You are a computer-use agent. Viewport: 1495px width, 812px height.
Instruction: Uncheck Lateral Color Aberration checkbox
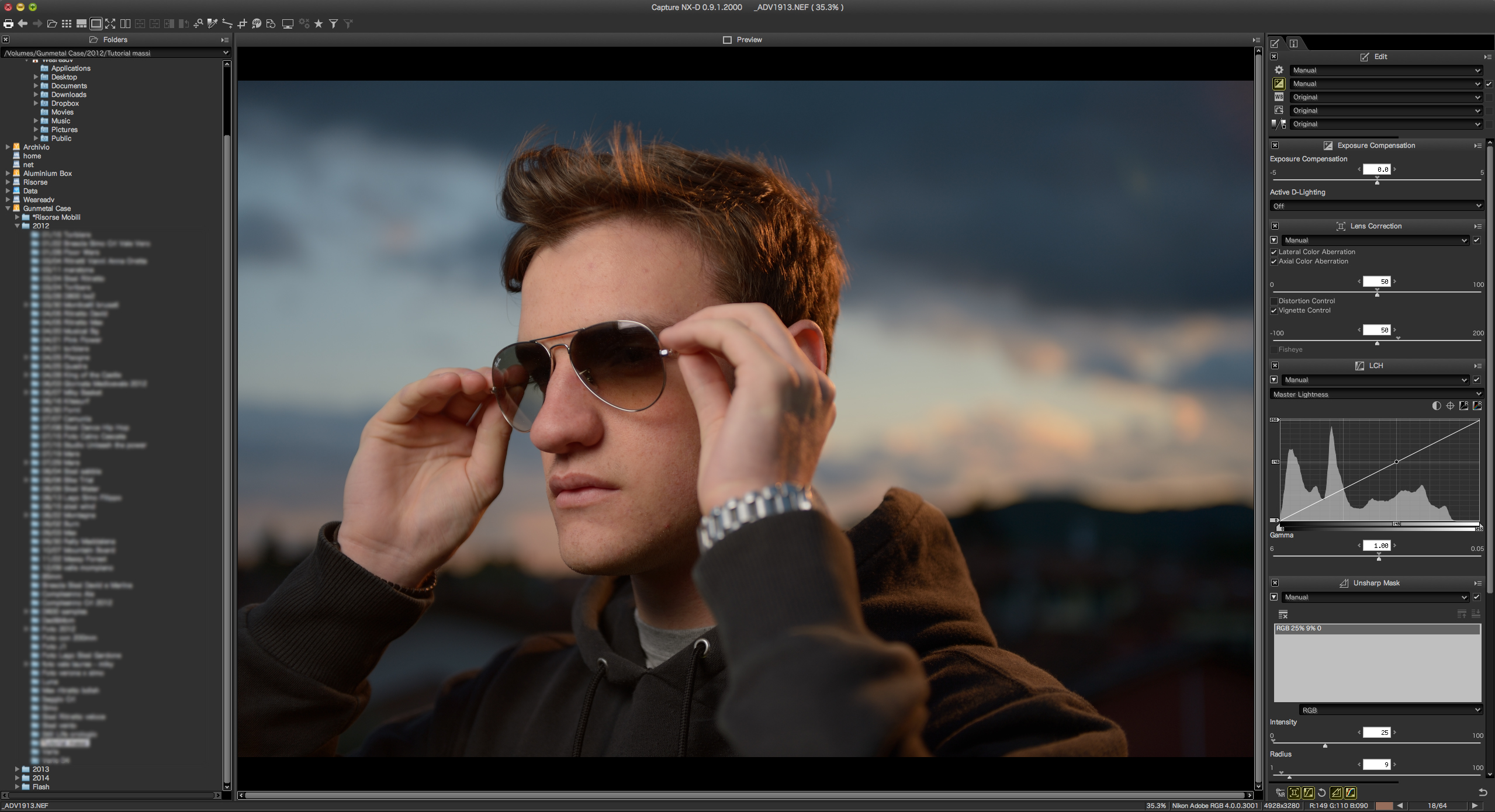[1274, 252]
